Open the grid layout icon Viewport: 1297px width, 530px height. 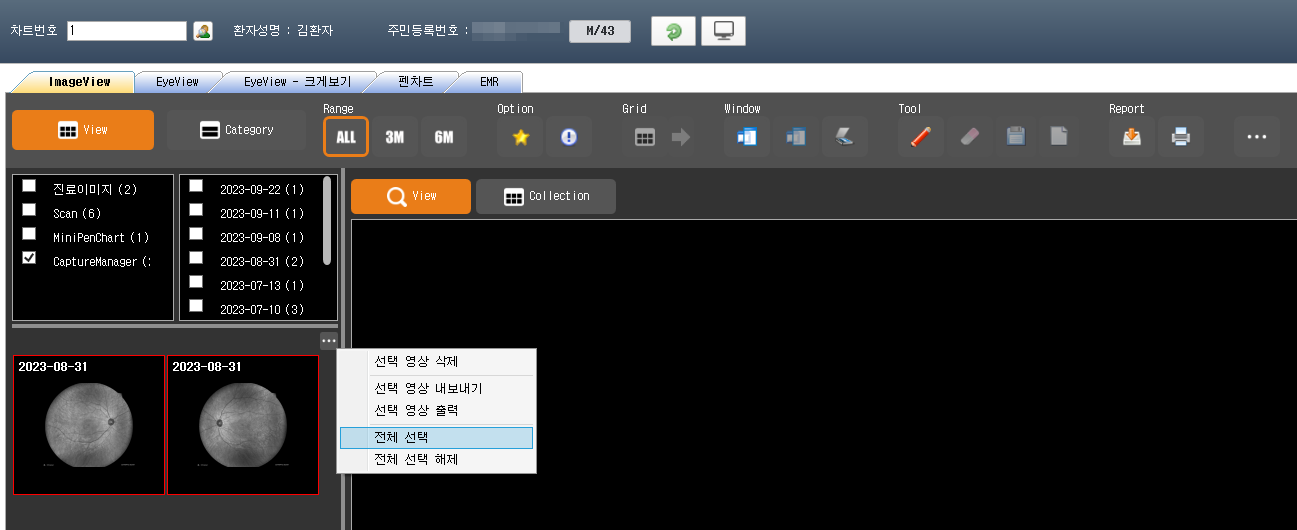tap(645, 137)
